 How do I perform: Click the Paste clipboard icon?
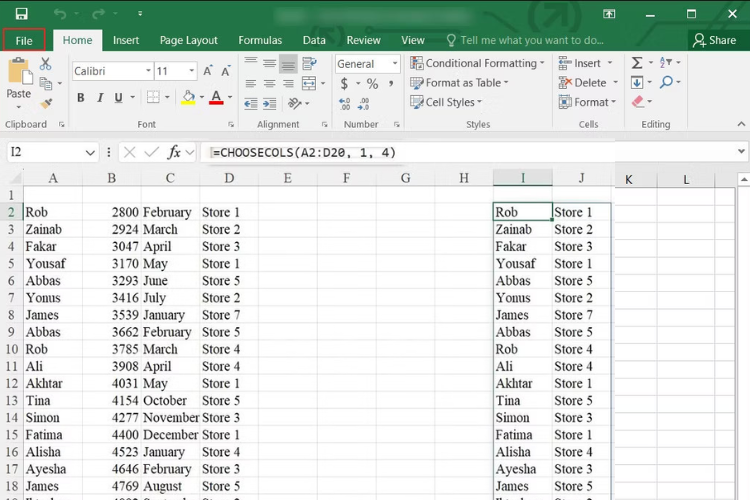[x=20, y=71]
